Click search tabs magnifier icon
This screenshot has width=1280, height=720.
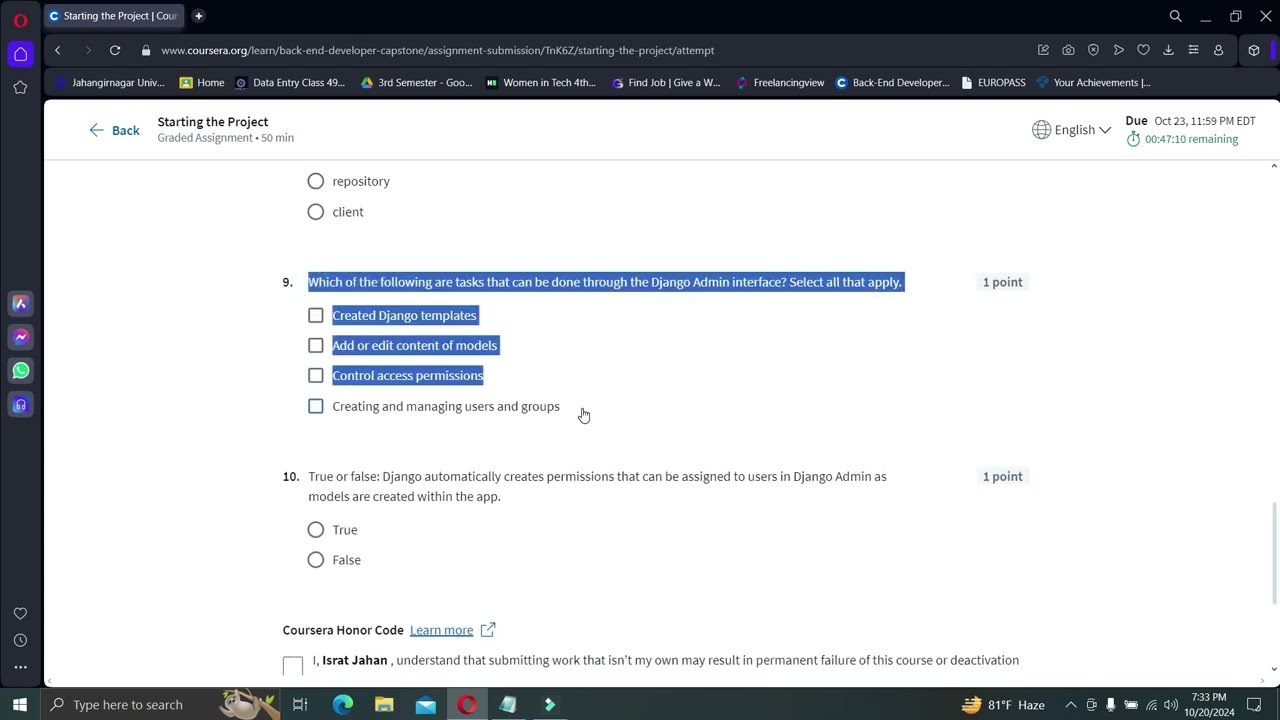[1176, 16]
